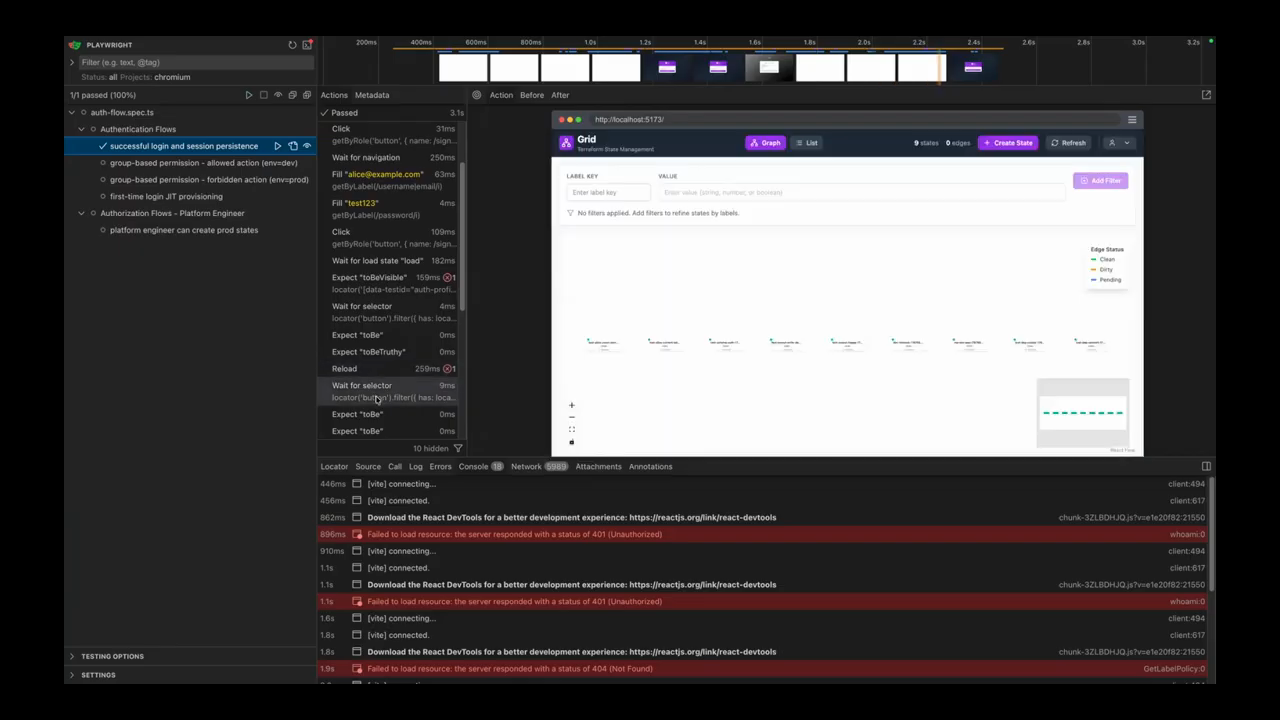The width and height of the screenshot is (1280, 720).
Task: Select the Before snapshot view
Action: tap(532, 95)
